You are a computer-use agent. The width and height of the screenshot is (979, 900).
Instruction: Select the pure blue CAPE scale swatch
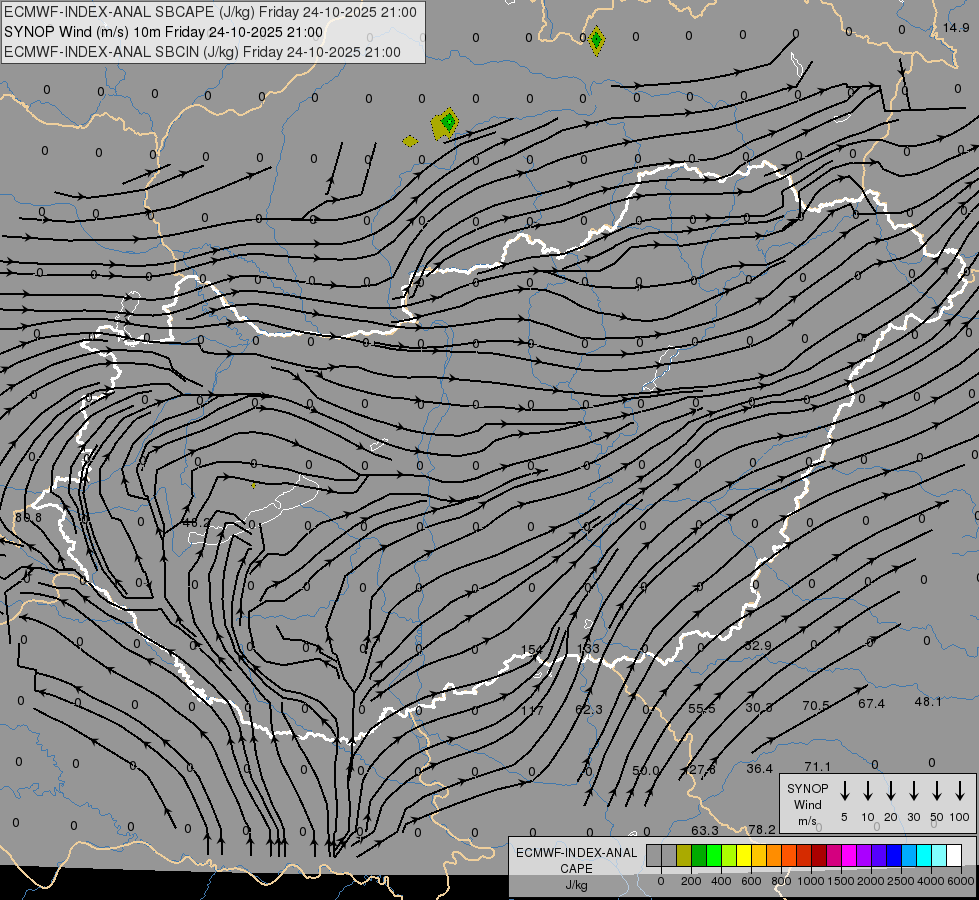894,855
